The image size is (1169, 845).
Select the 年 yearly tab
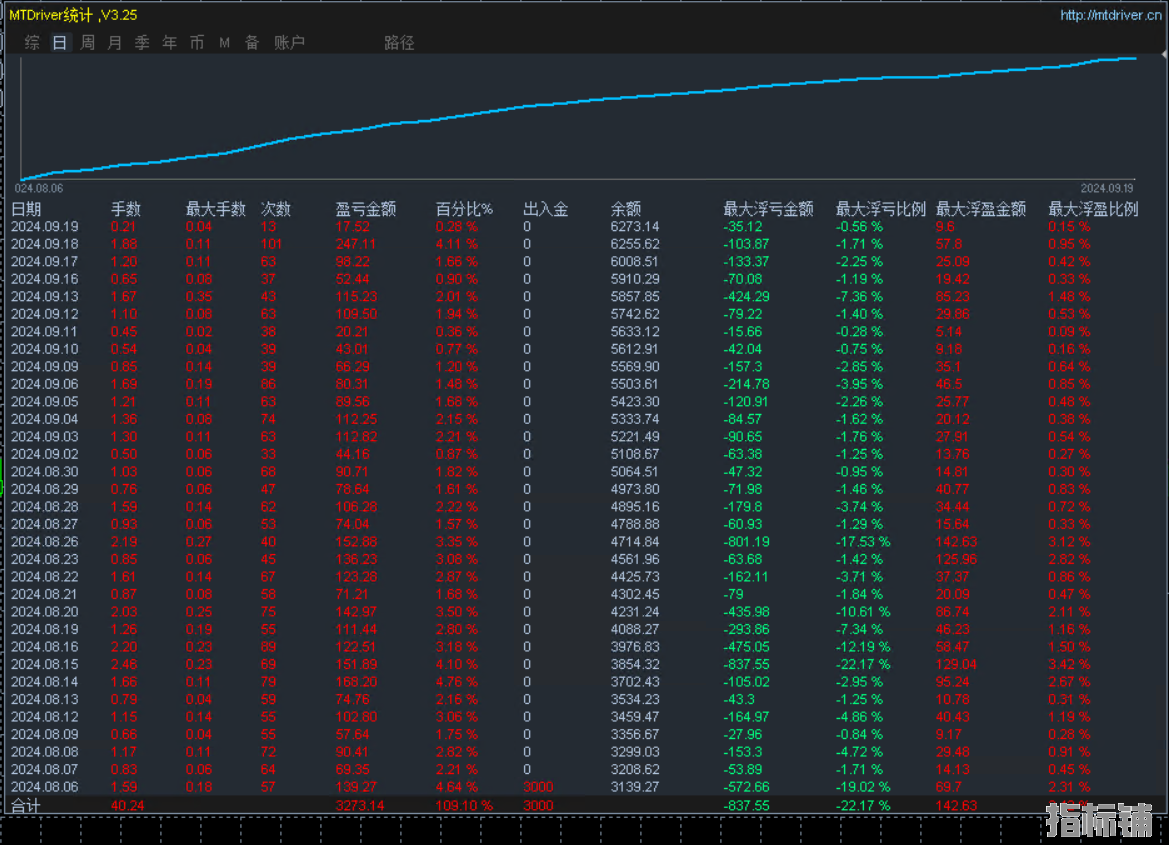[x=170, y=43]
